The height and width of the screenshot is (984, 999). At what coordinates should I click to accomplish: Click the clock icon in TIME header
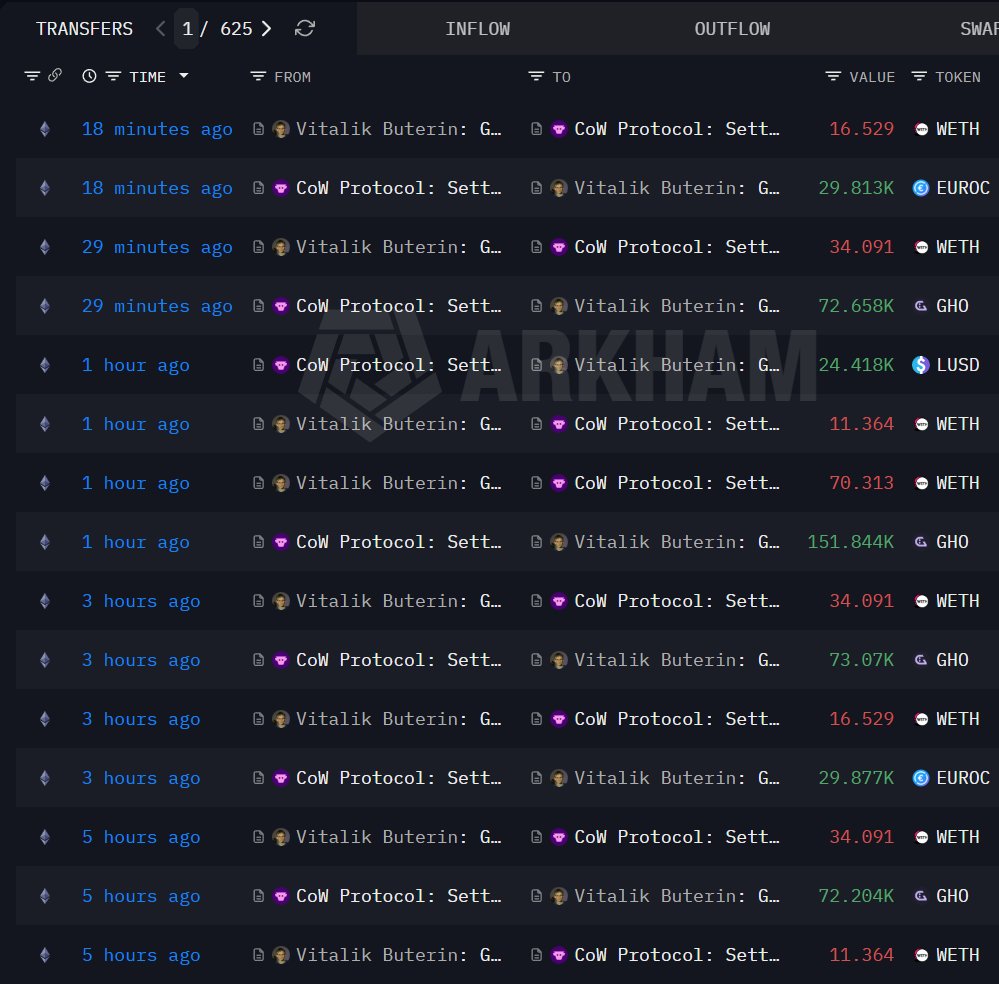(89, 76)
